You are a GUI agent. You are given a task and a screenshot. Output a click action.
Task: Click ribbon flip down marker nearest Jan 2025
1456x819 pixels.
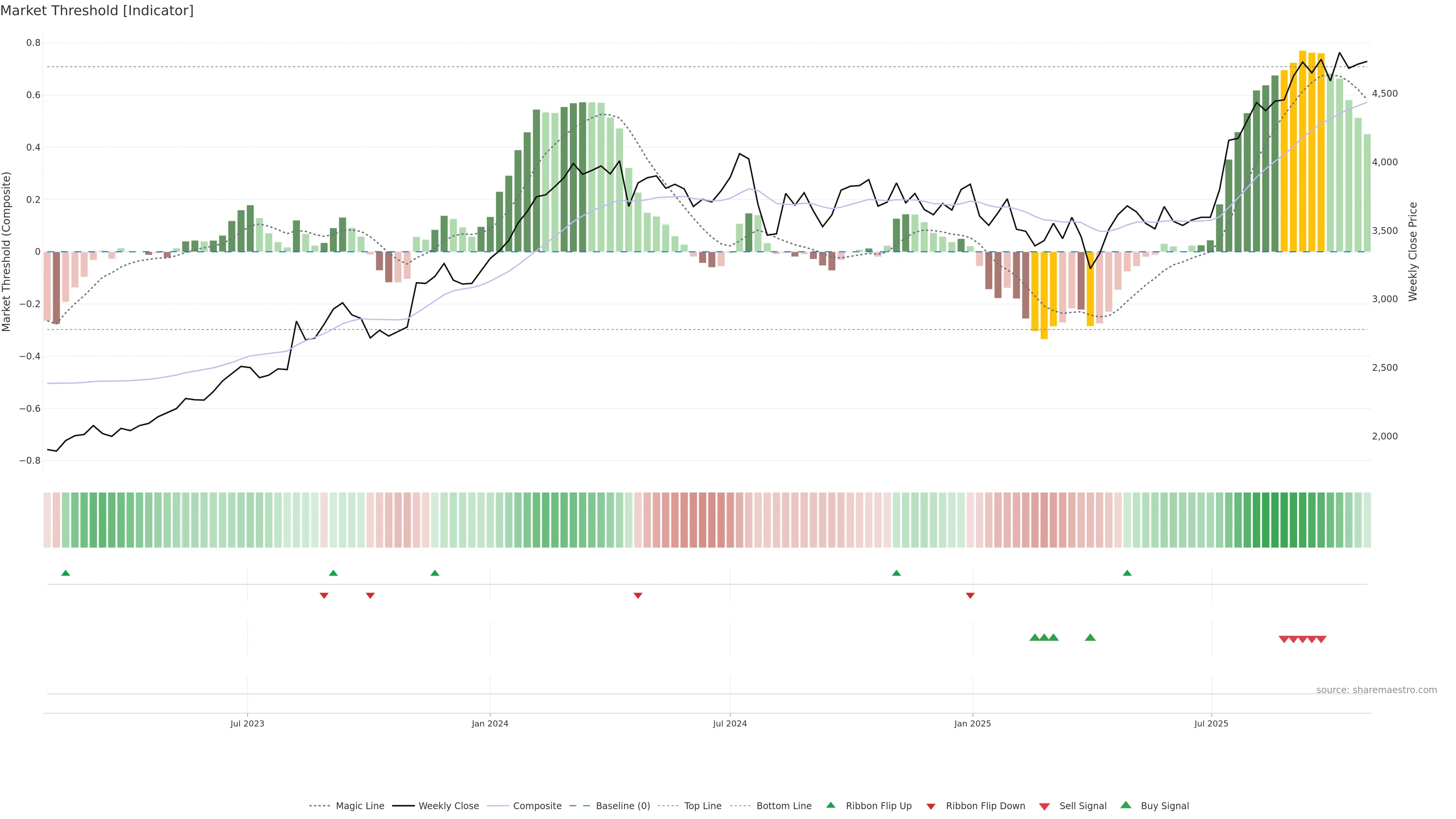[970, 595]
